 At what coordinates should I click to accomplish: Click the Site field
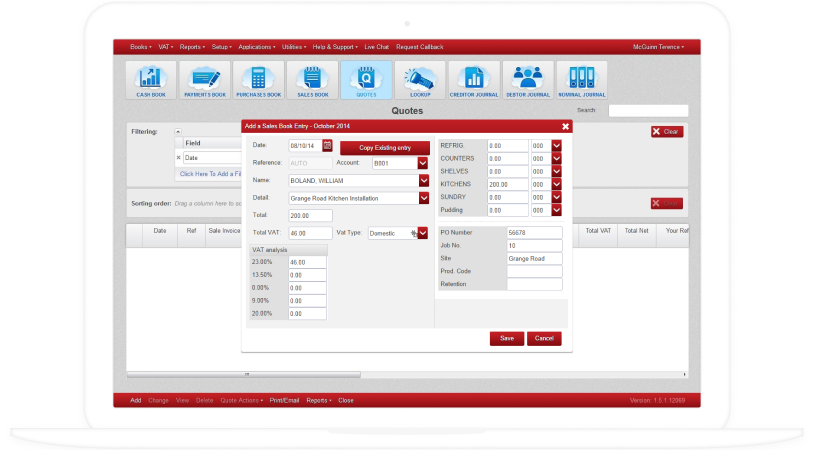click(534, 258)
